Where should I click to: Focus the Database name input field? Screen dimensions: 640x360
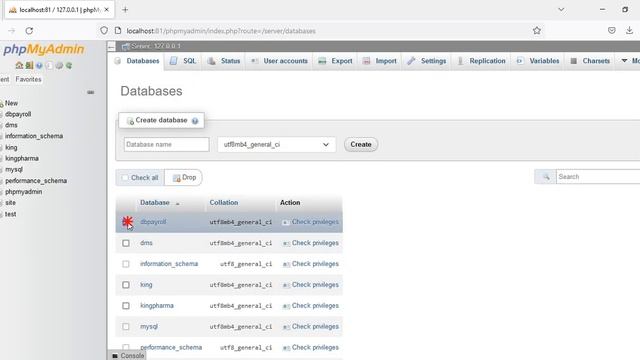[x=167, y=144]
